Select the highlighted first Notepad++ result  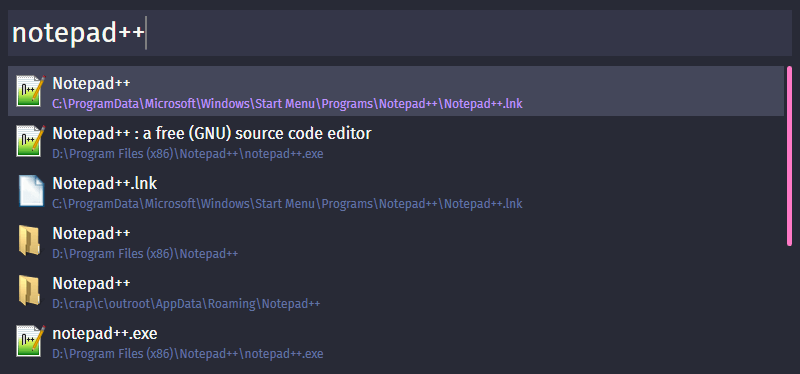pos(396,91)
